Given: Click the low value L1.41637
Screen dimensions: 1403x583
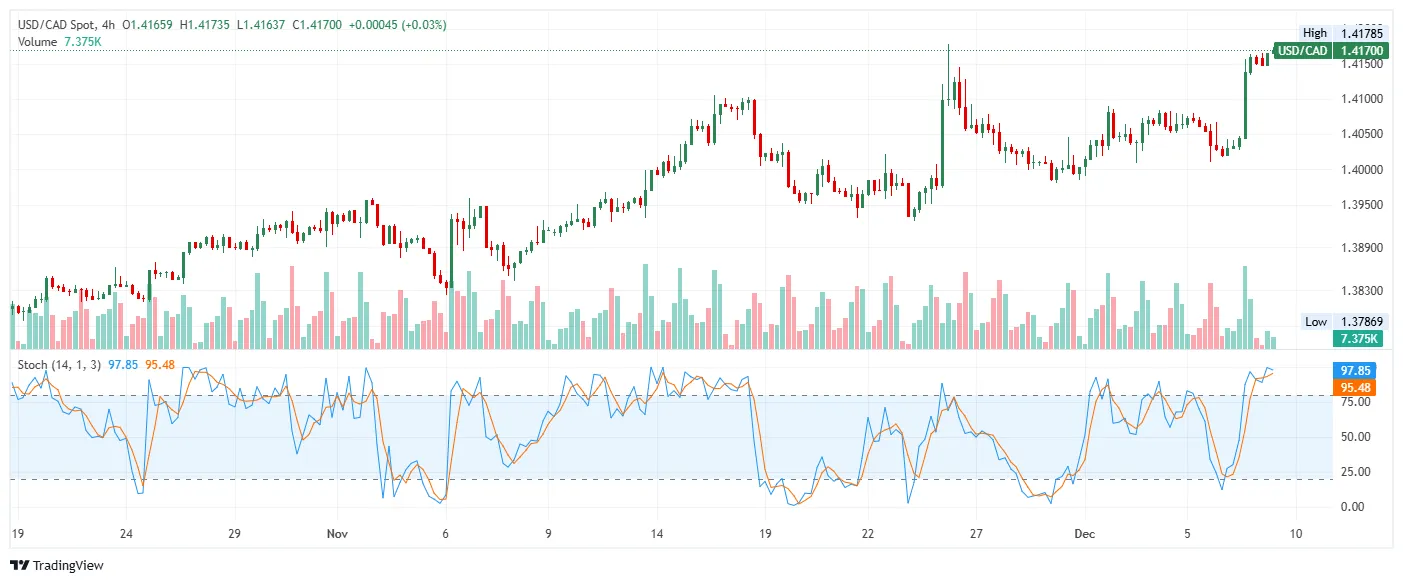Looking at the screenshot, I should tap(261, 24).
